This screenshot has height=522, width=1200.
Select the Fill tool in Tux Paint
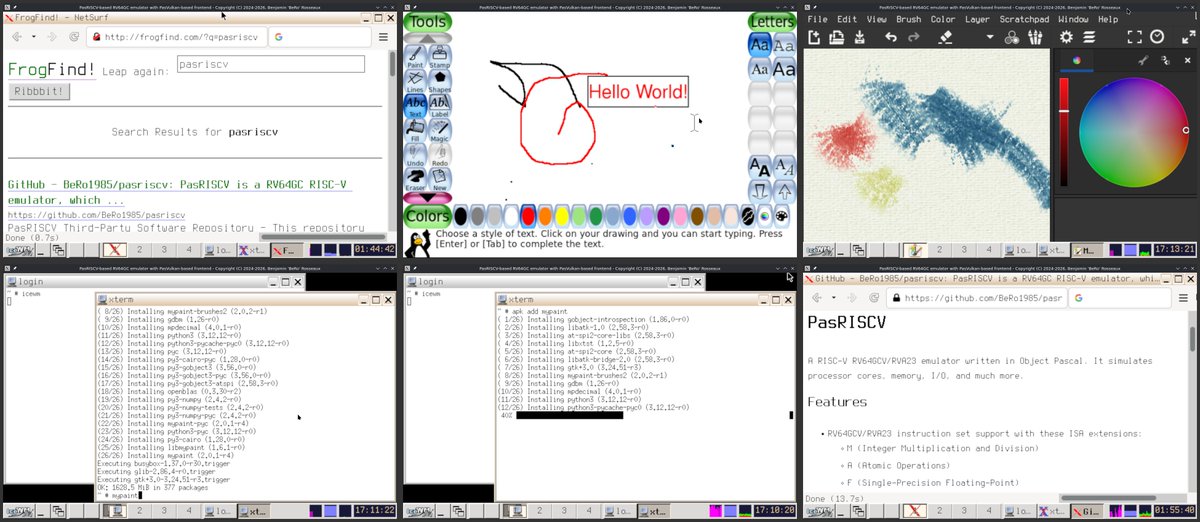415,131
